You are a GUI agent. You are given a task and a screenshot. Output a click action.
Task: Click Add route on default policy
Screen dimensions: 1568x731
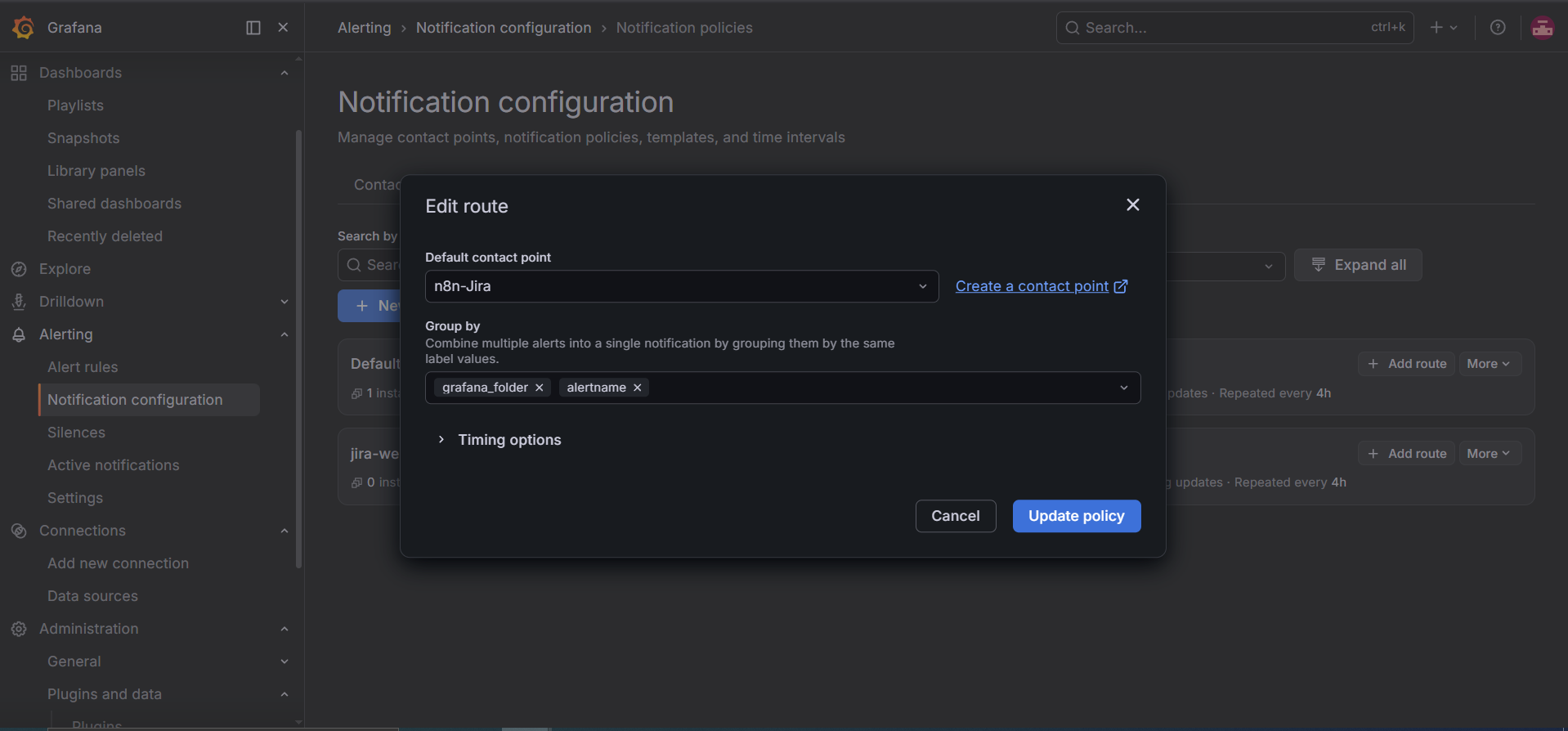tap(1406, 364)
